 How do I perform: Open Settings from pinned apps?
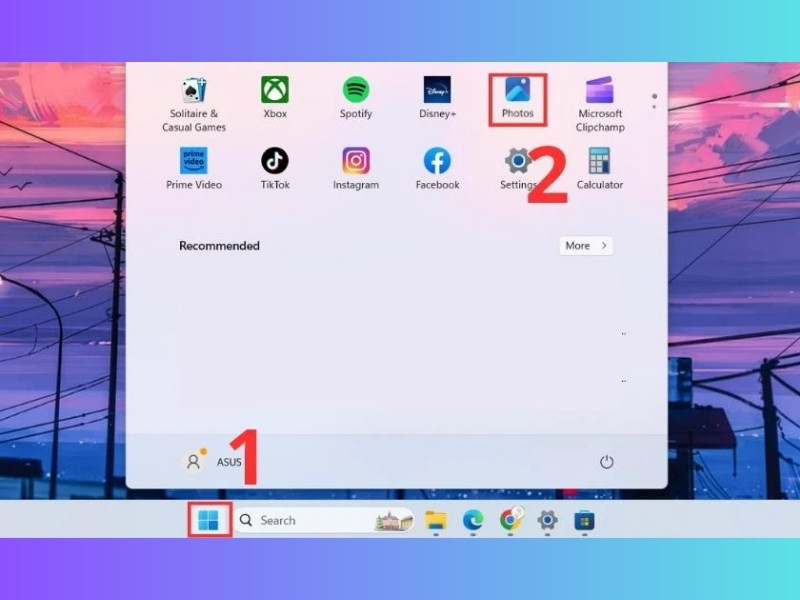(518, 169)
